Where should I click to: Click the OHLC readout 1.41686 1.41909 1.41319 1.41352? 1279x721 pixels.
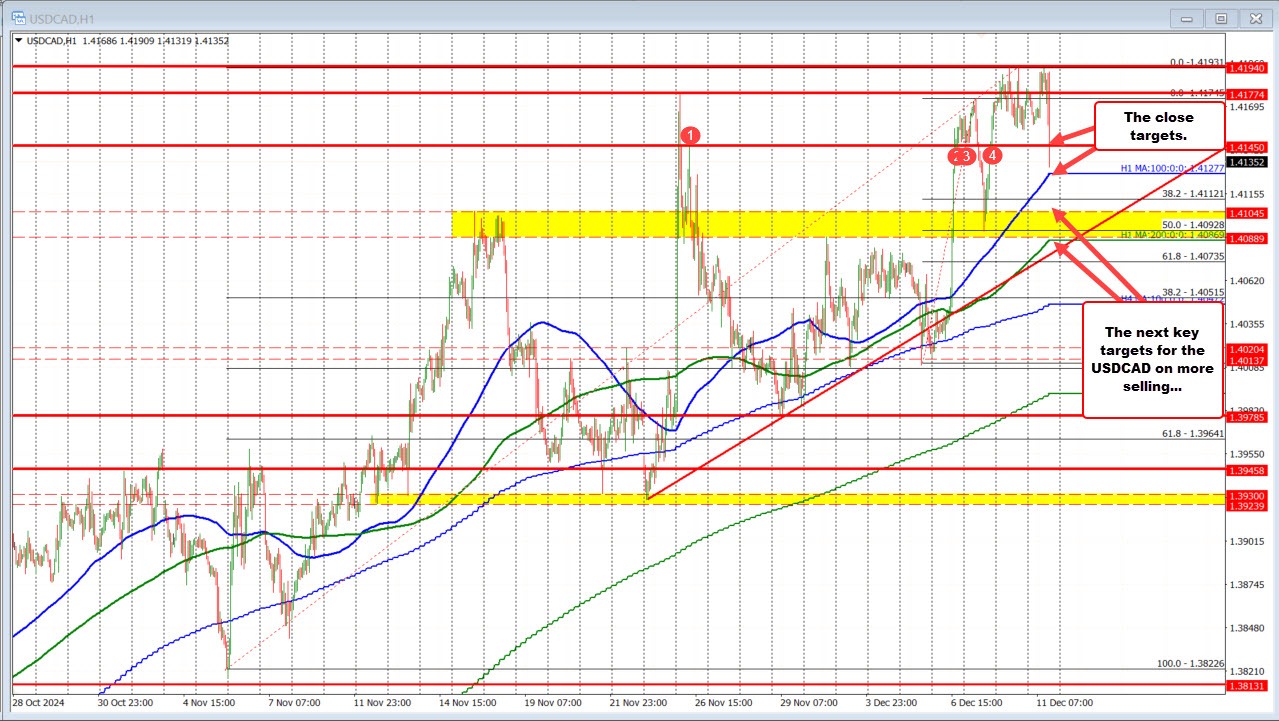154,41
